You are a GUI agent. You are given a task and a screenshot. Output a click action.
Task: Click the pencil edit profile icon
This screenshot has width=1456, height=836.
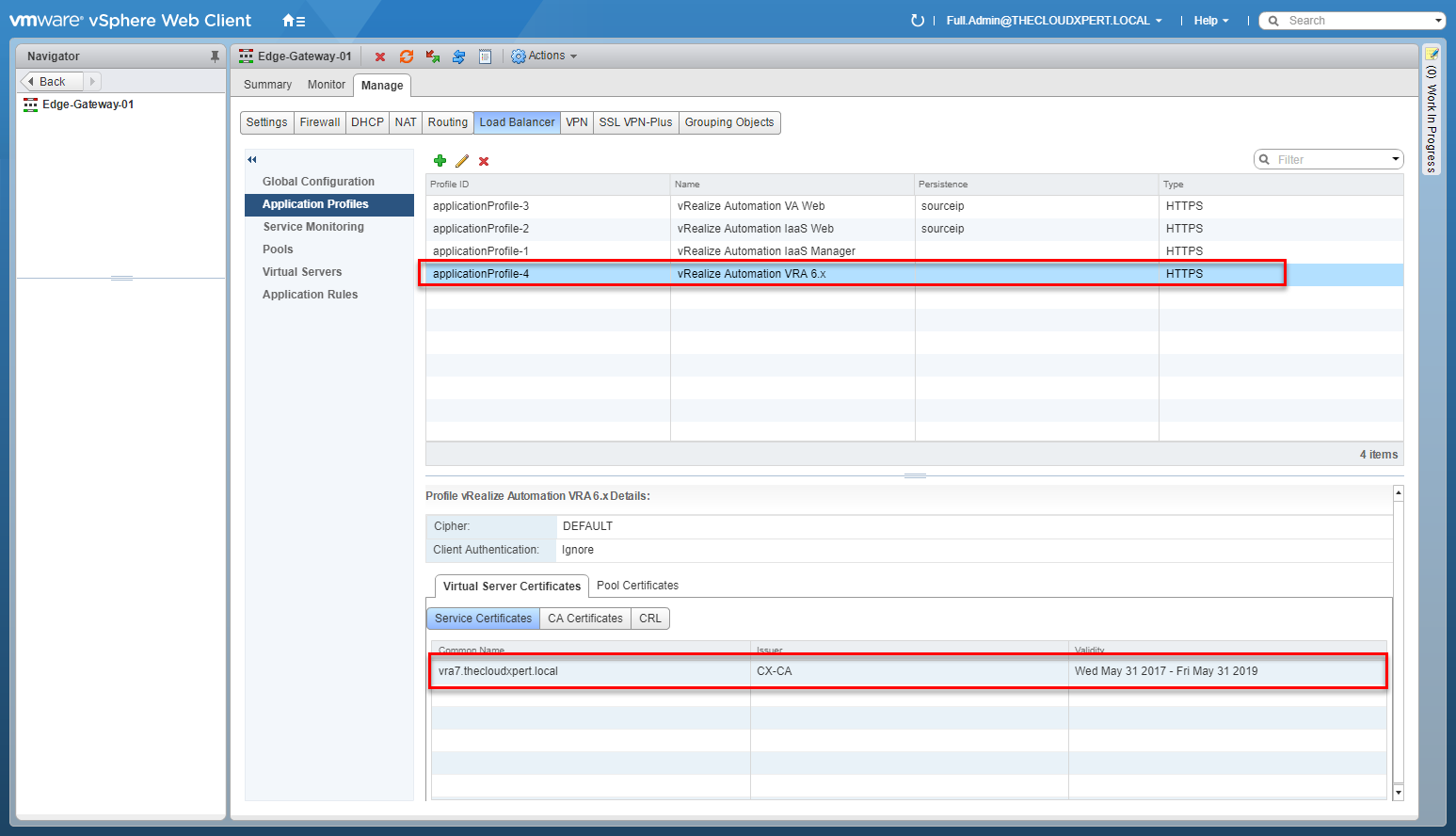pos(461,161)
